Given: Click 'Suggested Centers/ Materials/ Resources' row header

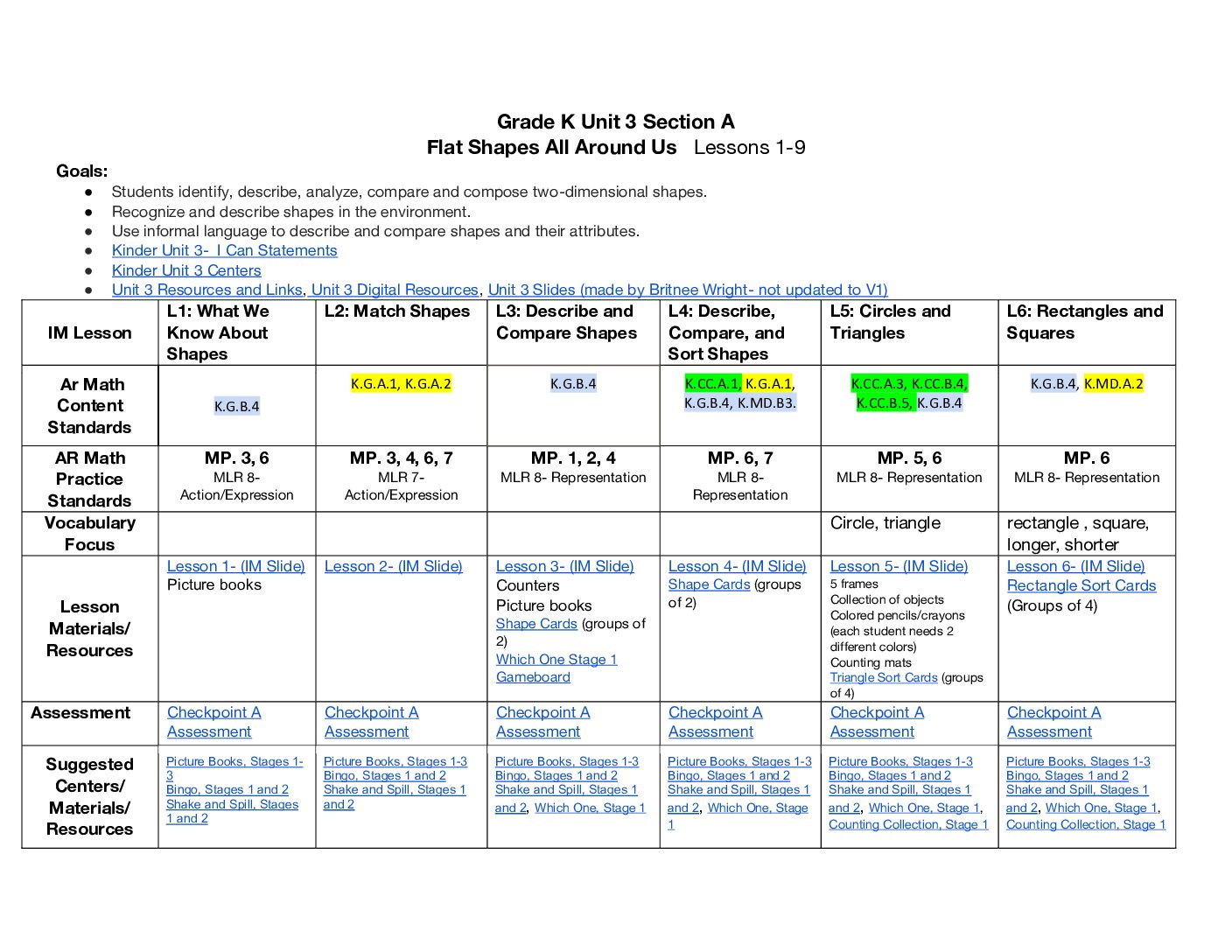Looking at the screenshot, I should [x=90, y=796].
